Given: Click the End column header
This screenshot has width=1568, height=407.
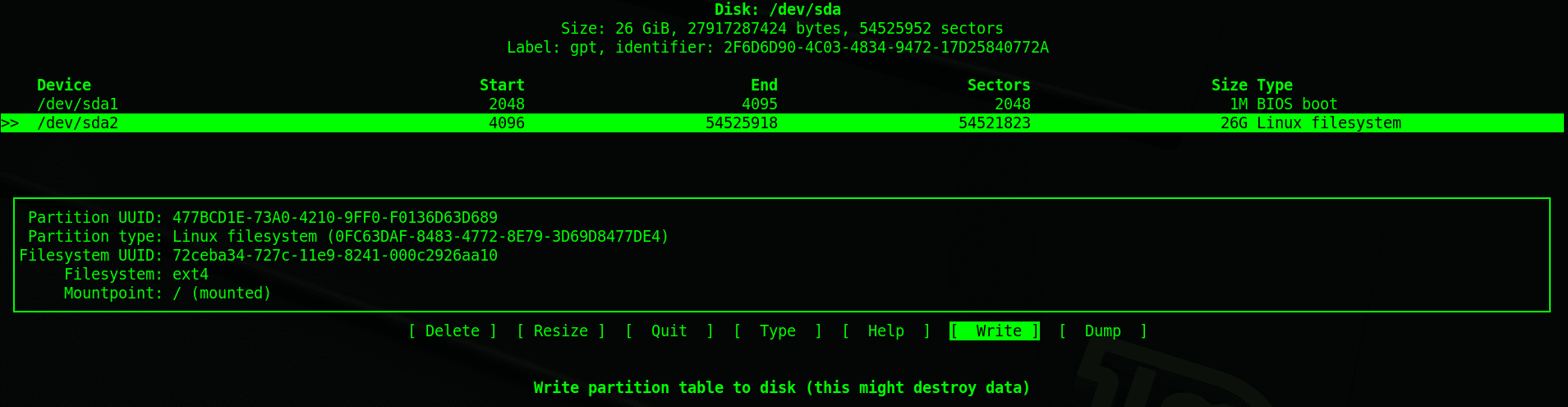Looking at the screenshot, I should (x=764, y=86).
